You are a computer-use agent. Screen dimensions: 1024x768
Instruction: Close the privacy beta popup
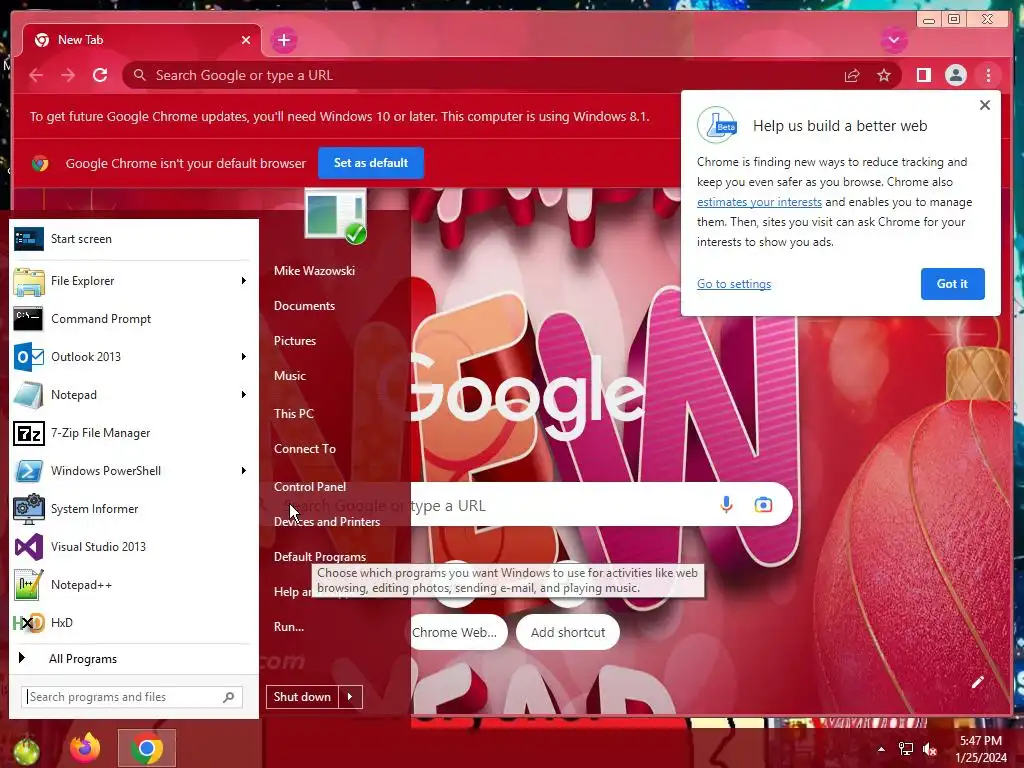click(x=985, y=105)
